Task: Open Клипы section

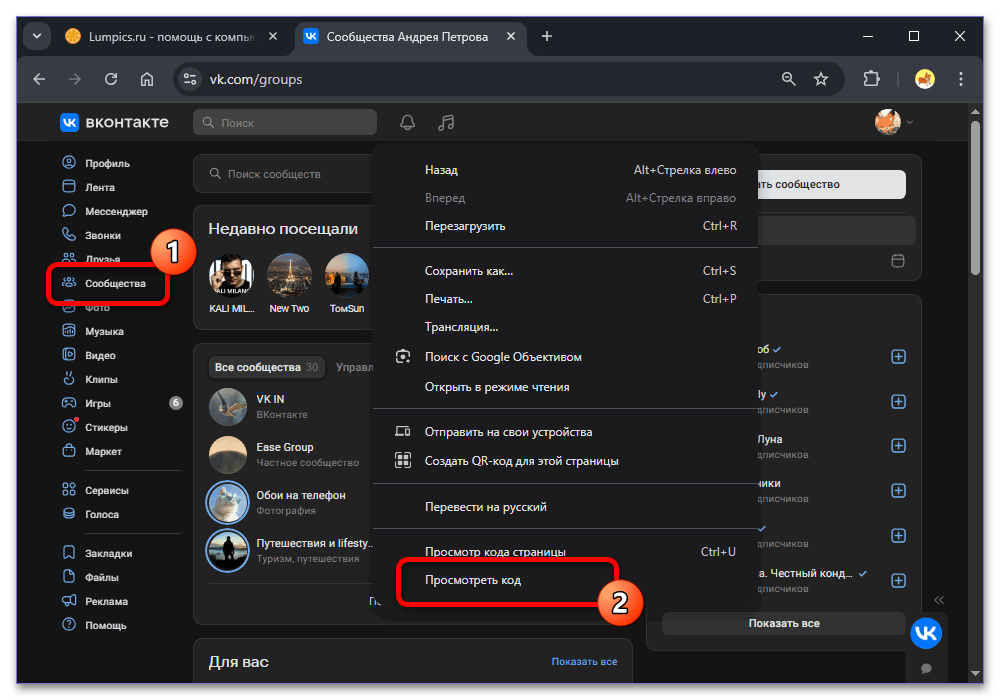Action: [x=89, y=379]
